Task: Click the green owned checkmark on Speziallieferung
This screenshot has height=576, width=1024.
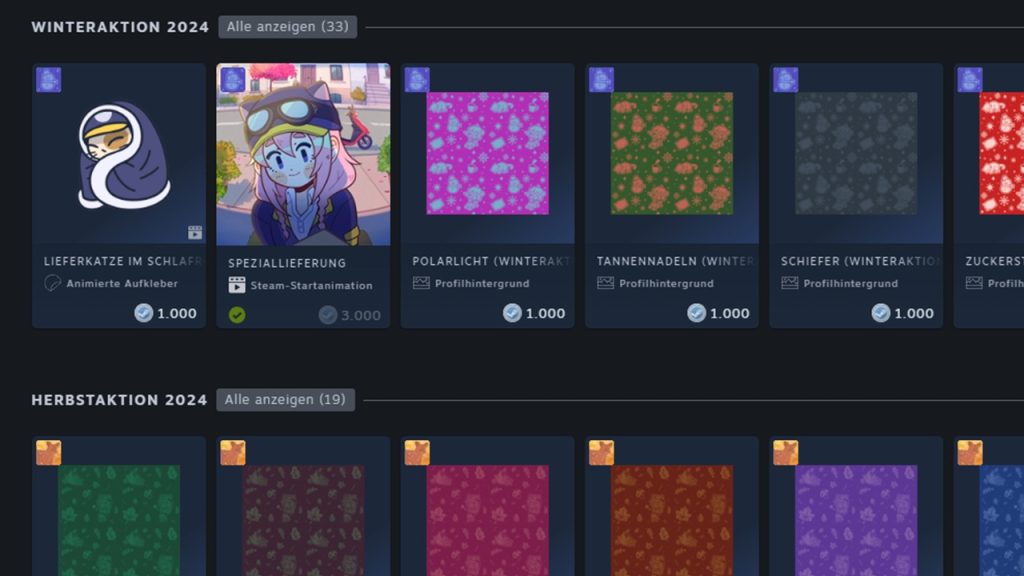Action: [237, 315]
